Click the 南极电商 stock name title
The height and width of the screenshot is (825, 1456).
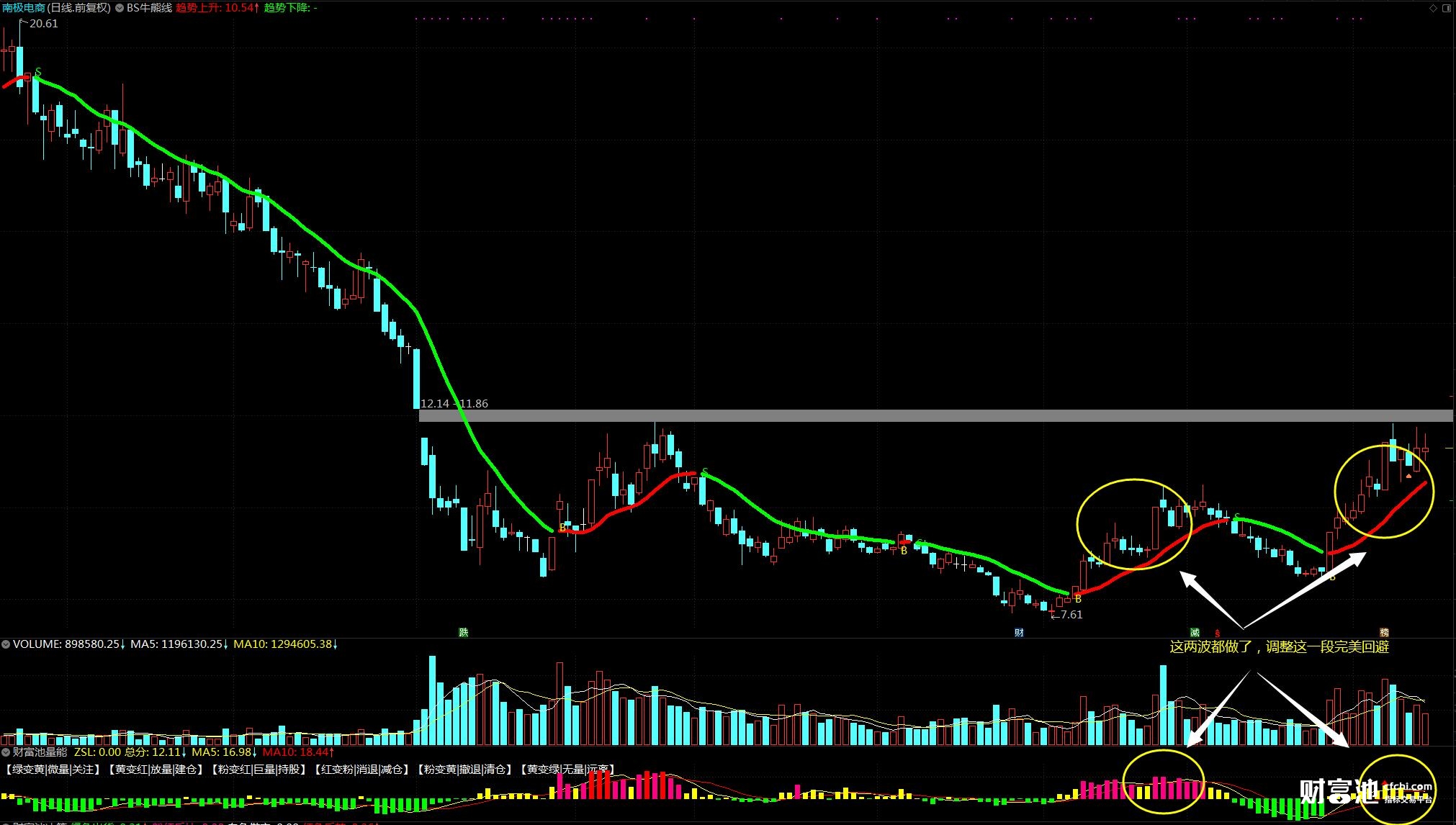point(23,8)
